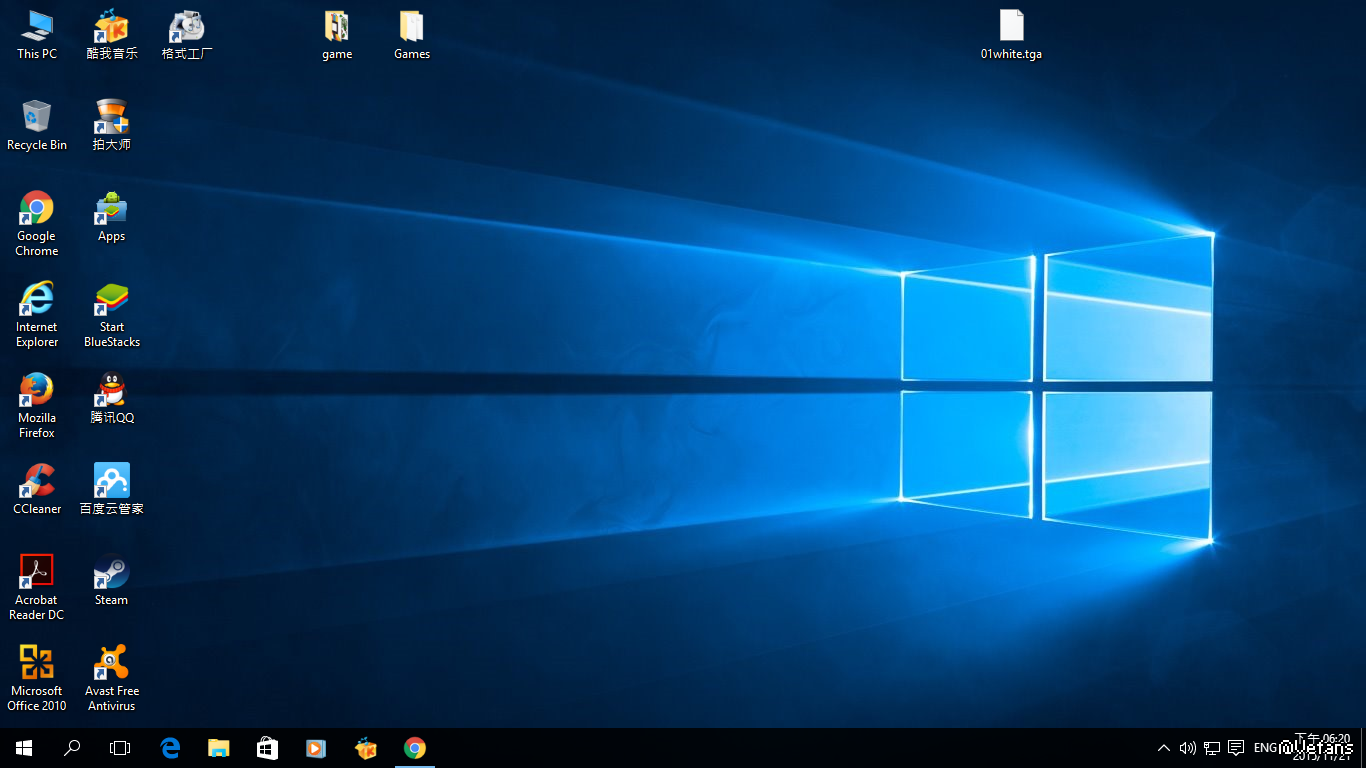Select the Google Chrome desktop shortcut
Viewport: 1366px width, 768px height.
37,209
